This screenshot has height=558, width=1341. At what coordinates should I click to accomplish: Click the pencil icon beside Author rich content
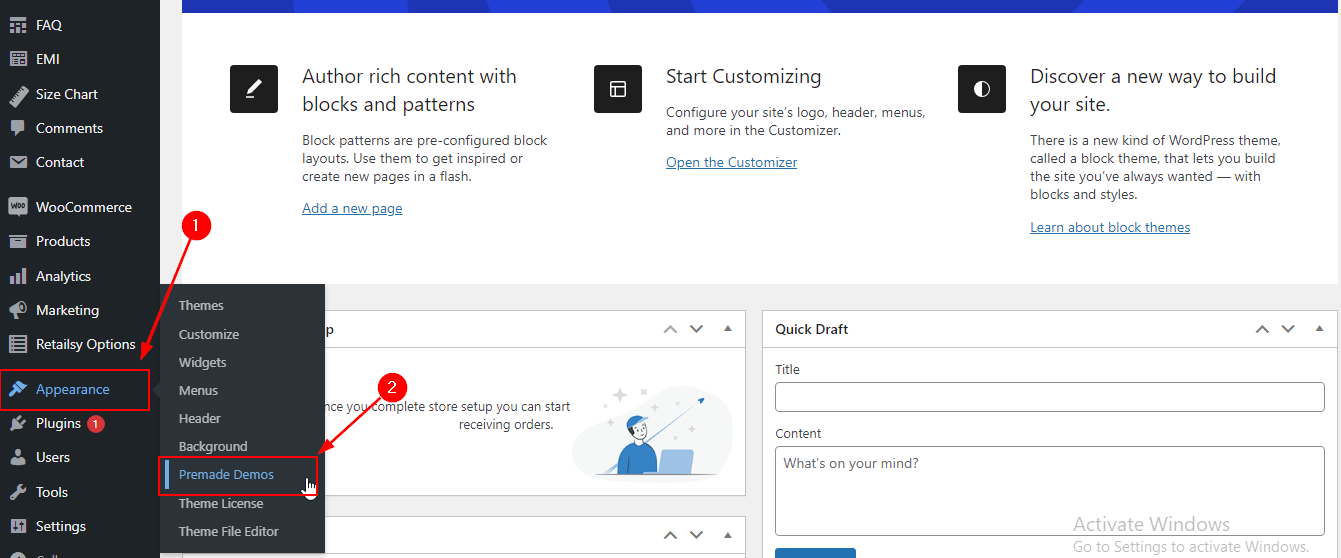click(x=254, y=89)
